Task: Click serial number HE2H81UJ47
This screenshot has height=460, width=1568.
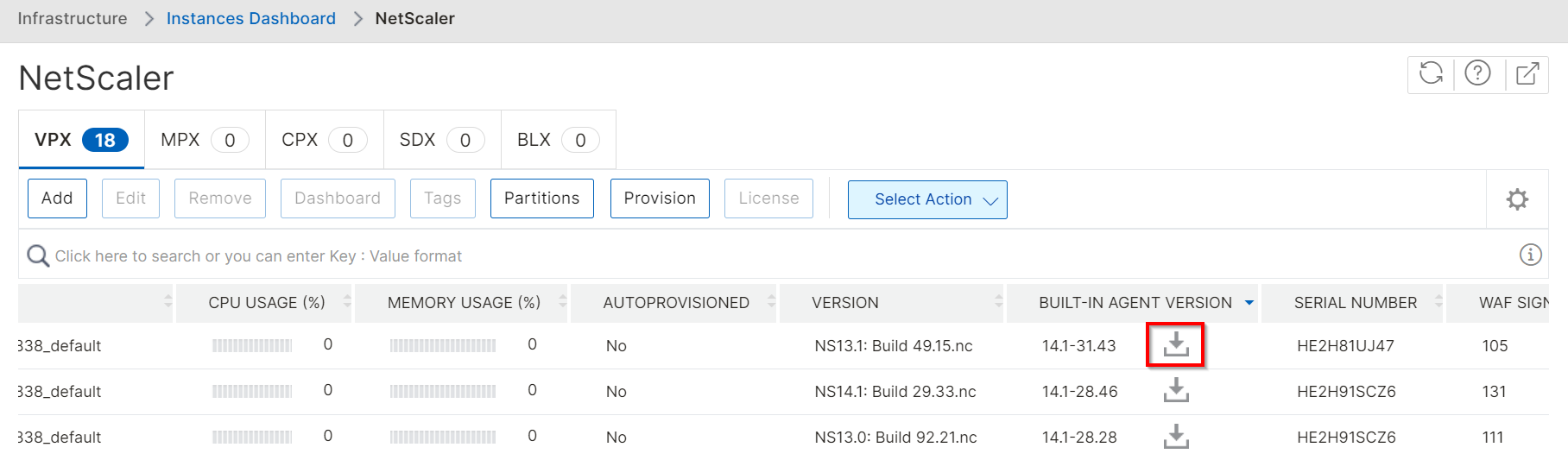Action: [1345, 345]
